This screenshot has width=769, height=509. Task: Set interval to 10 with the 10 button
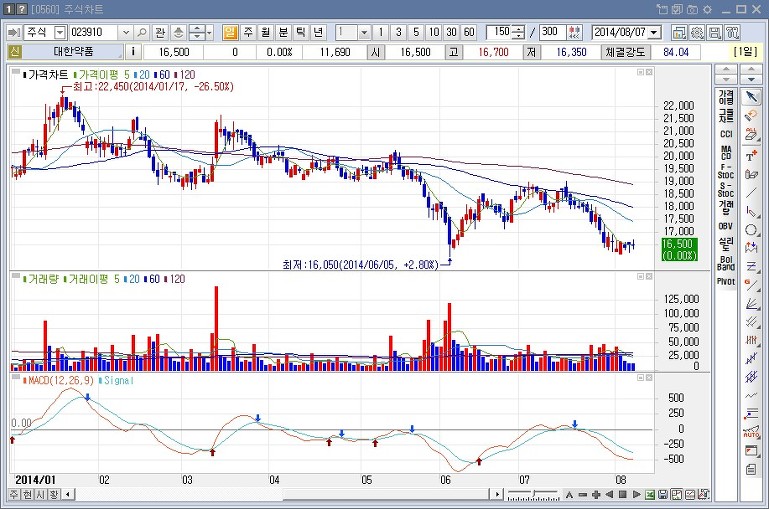coord(434,32)
